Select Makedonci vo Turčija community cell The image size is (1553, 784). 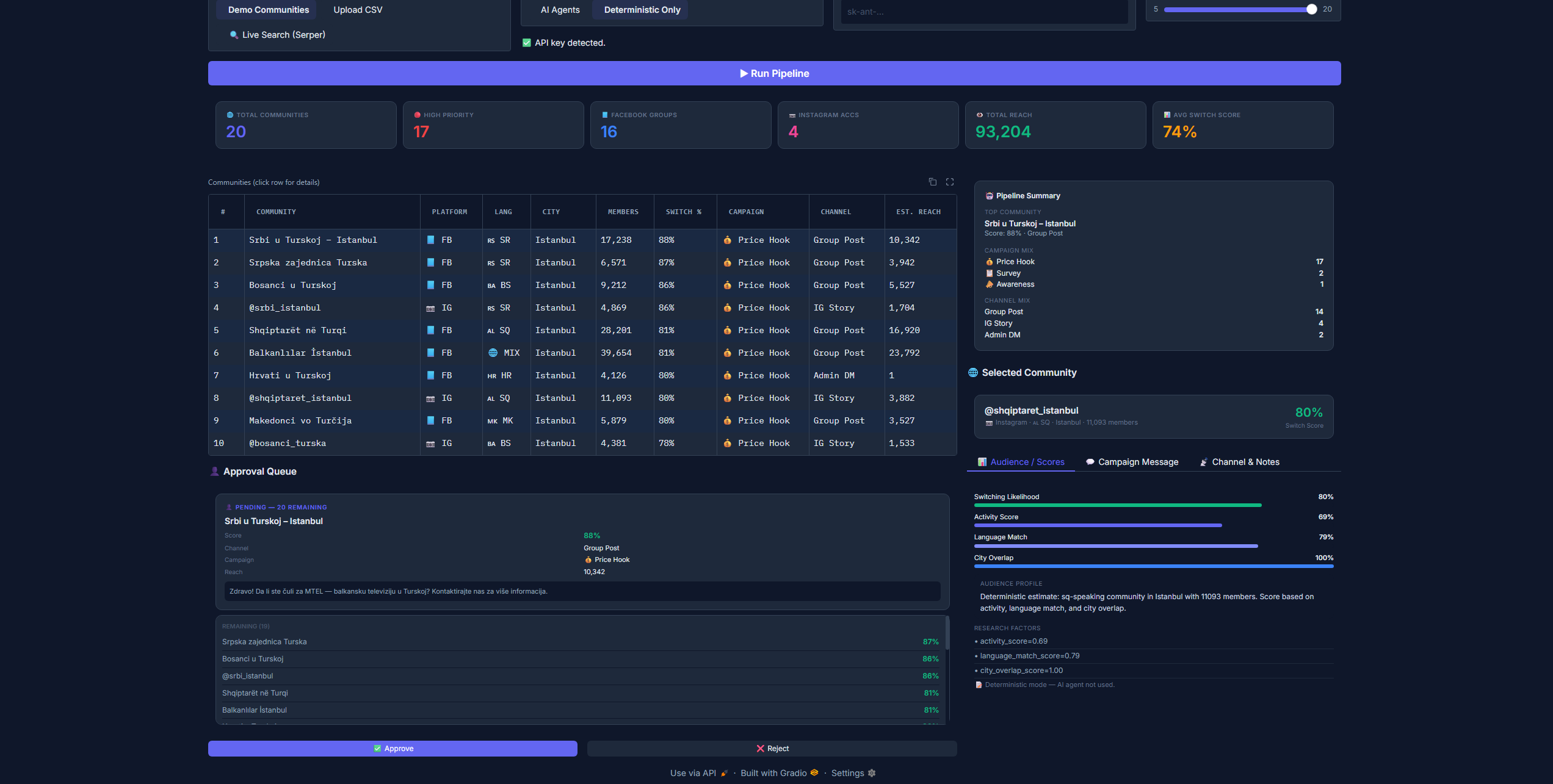[x=332, y=421]
